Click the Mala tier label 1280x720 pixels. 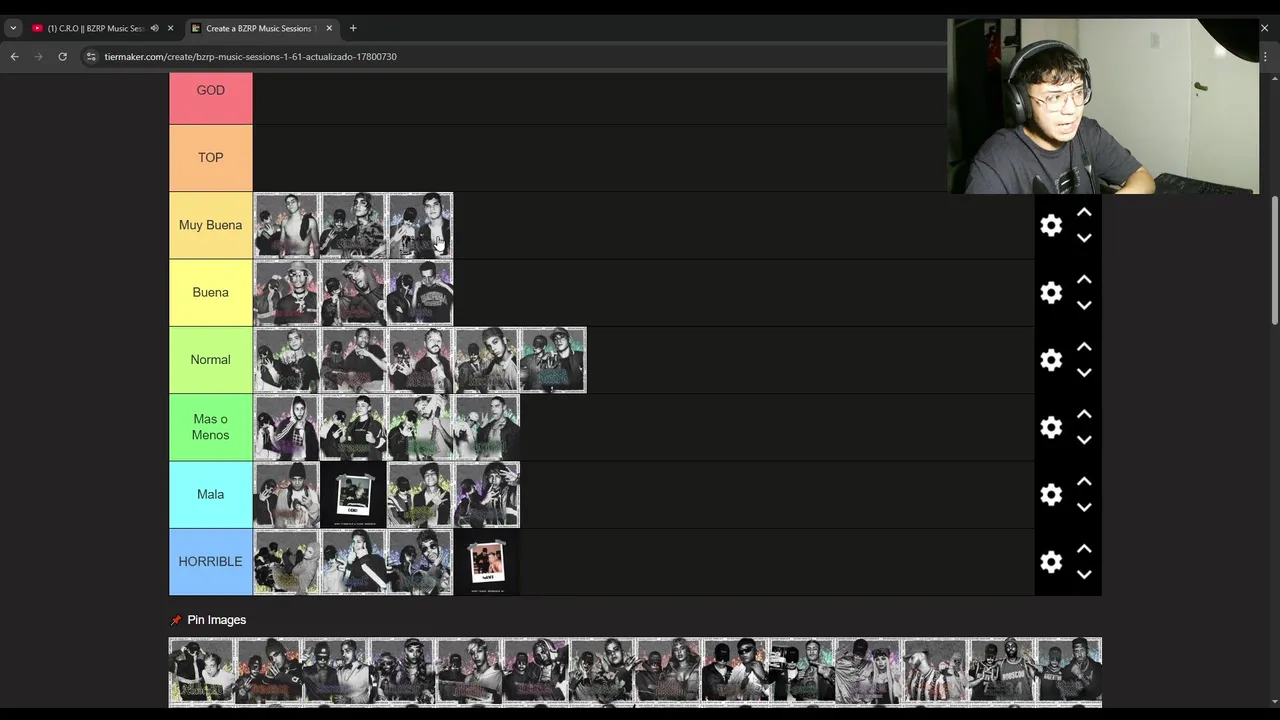click(x=210, y=494)
